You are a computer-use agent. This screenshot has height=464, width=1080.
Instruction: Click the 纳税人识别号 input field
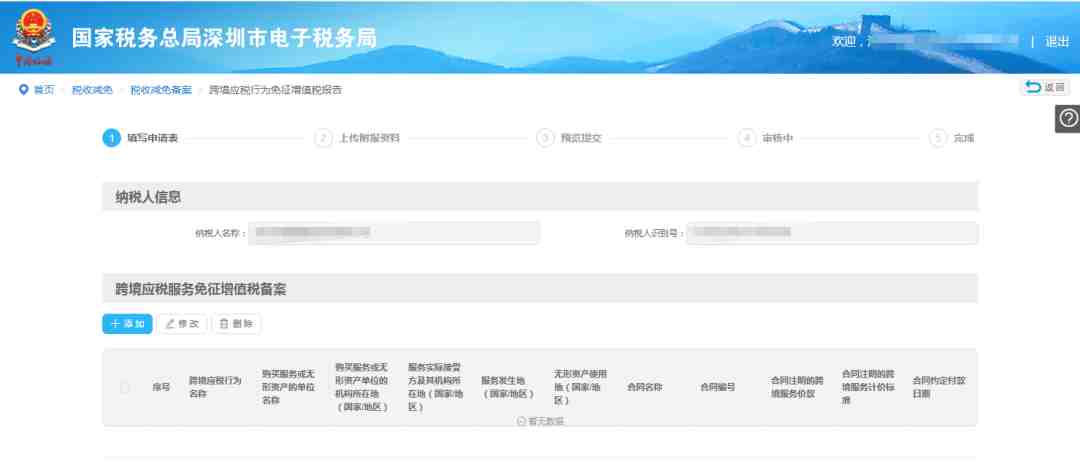pos(832,233)
